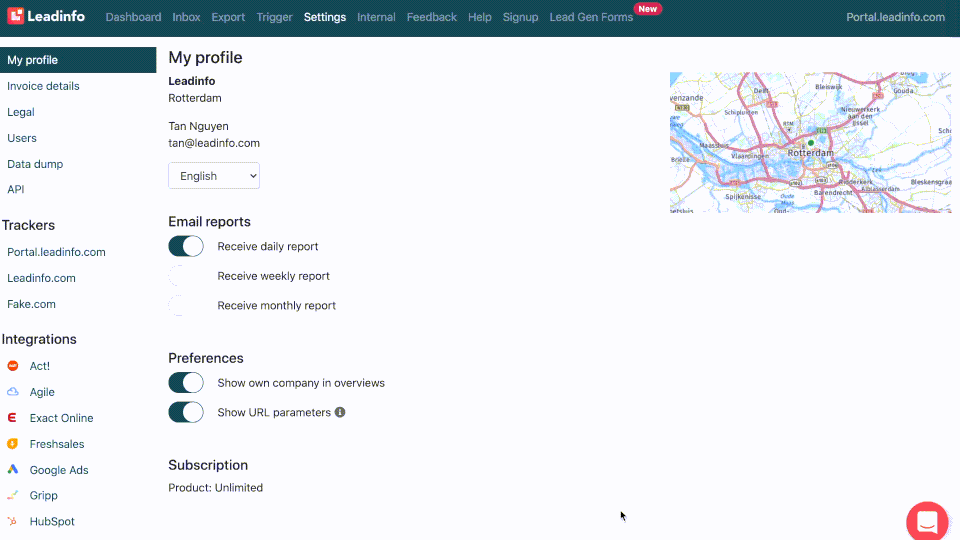960x540 pixels.
Task: Click the Agile cloud icon
Action: point(13,392)
